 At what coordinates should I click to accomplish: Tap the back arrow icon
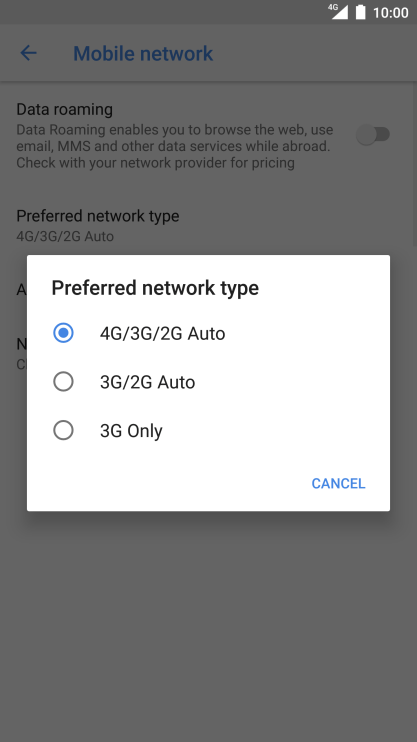[x=28, y=53]
